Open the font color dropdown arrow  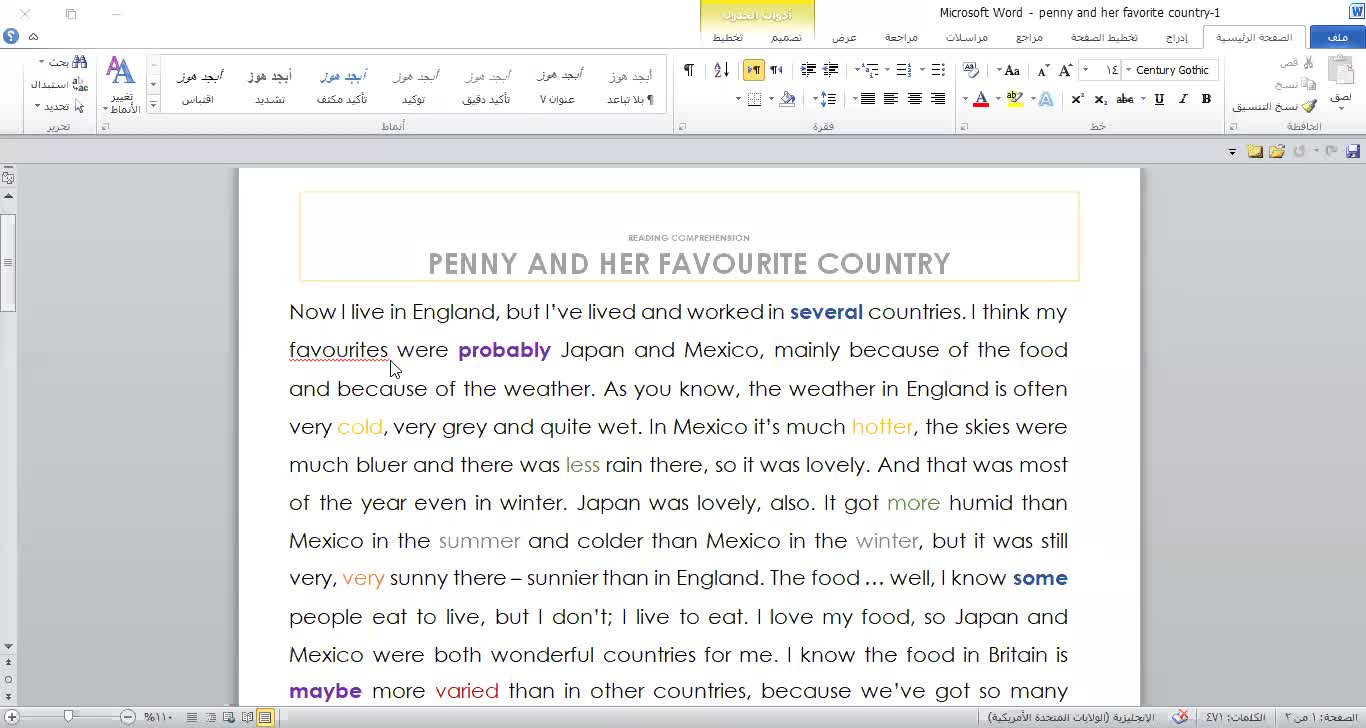tap(965, 99)
